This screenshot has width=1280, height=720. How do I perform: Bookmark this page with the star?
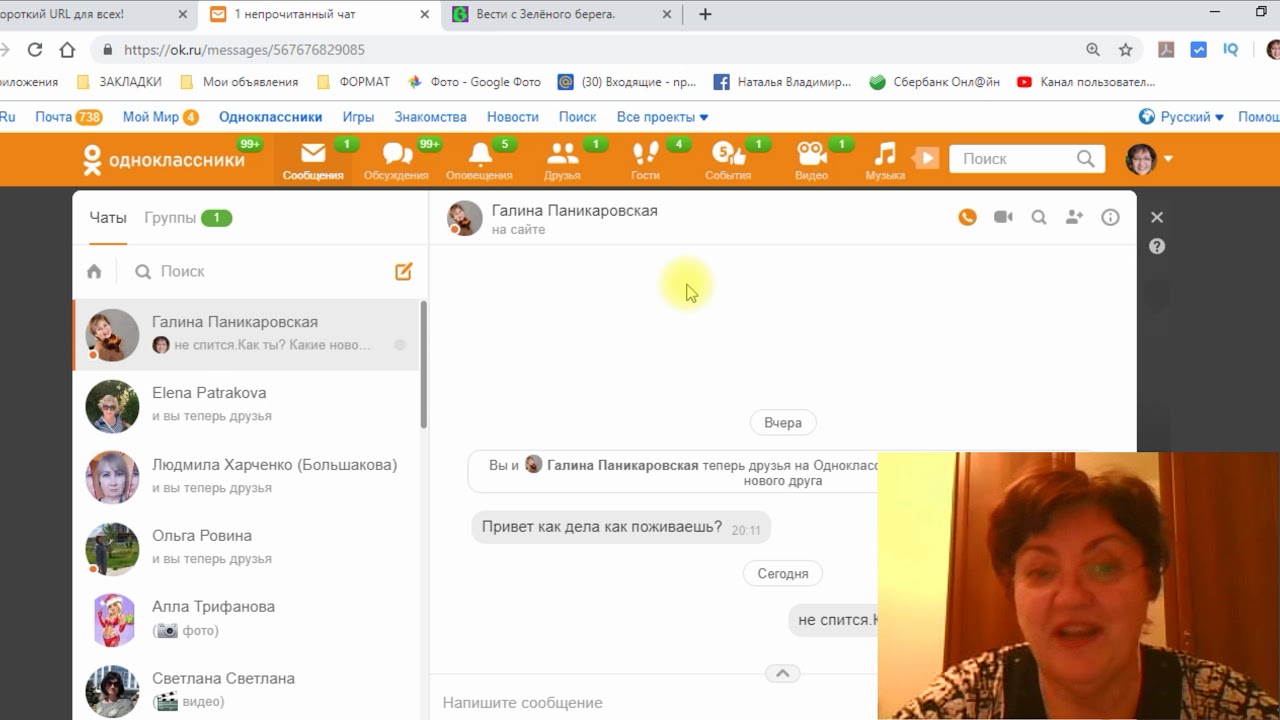point(1125,50)
